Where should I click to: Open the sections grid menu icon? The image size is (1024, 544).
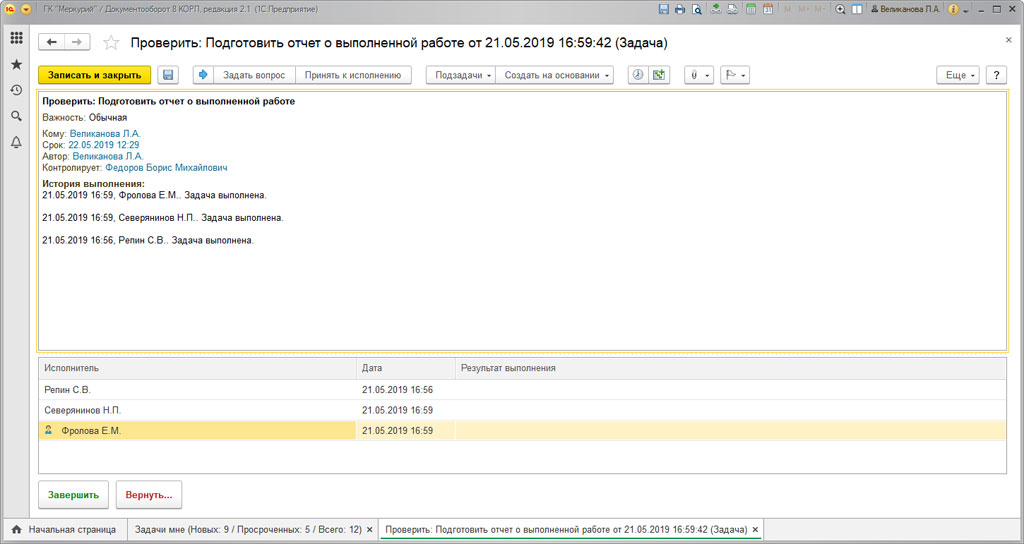coord(16,39)
